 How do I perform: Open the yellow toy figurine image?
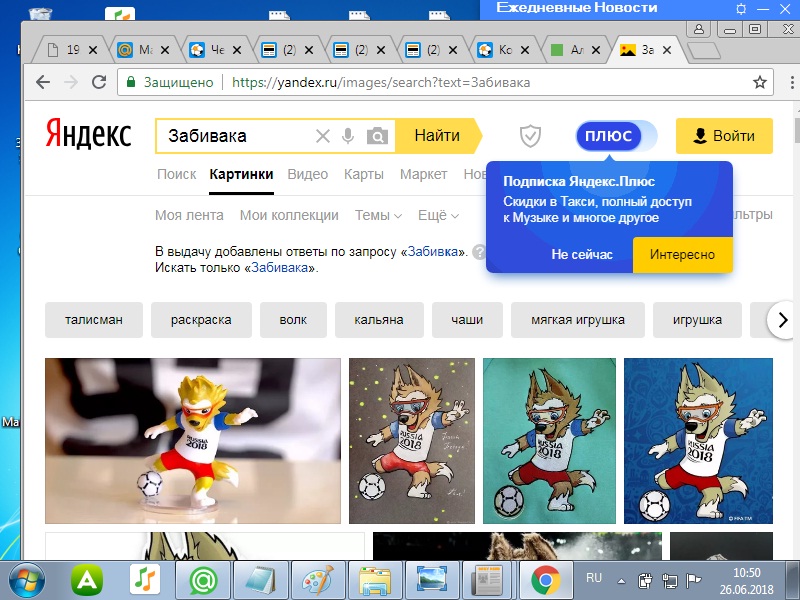pyautogui.click(x=193, y=441)
